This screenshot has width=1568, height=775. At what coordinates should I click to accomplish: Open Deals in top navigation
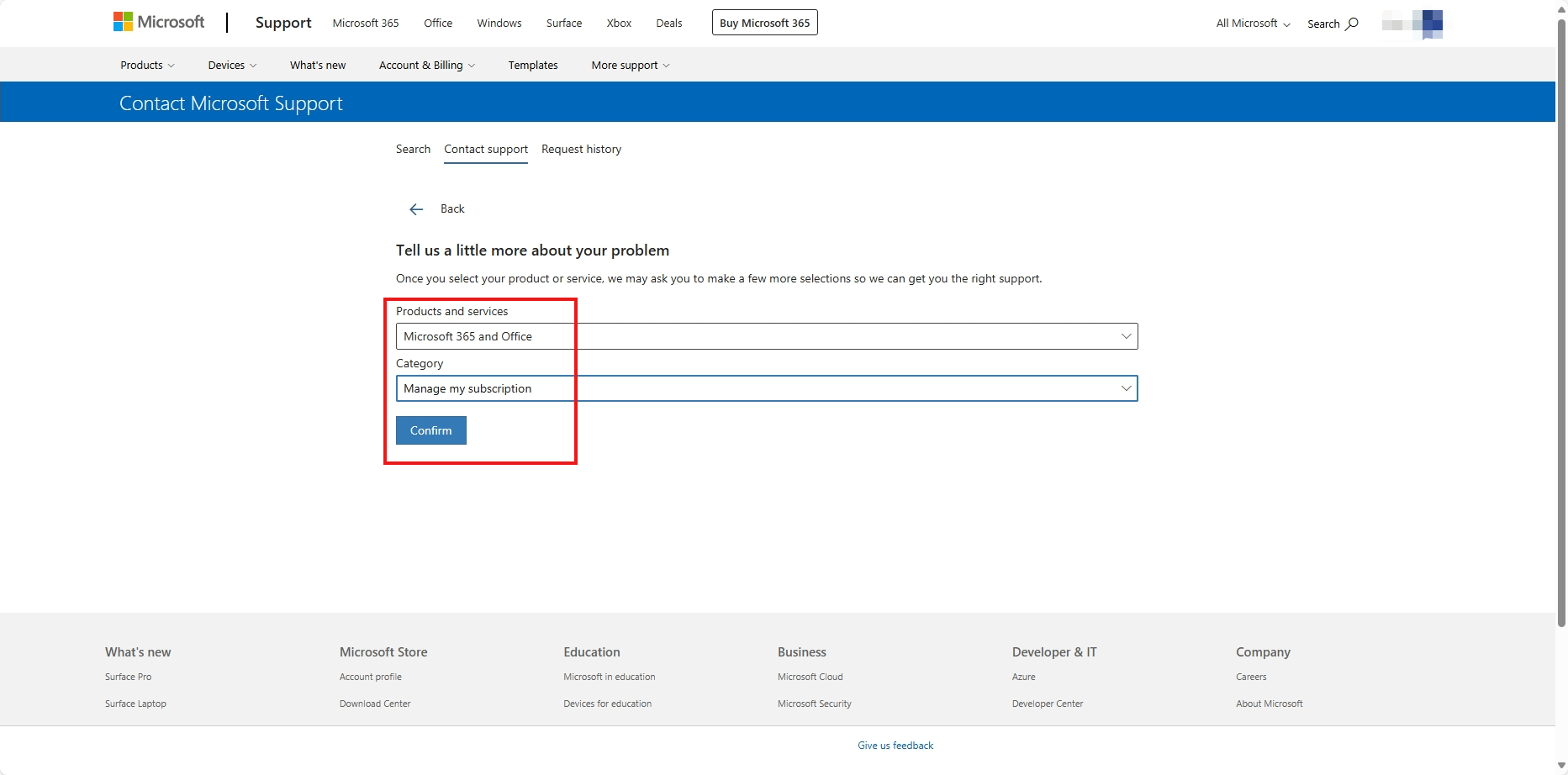click(x=669, y=23)
